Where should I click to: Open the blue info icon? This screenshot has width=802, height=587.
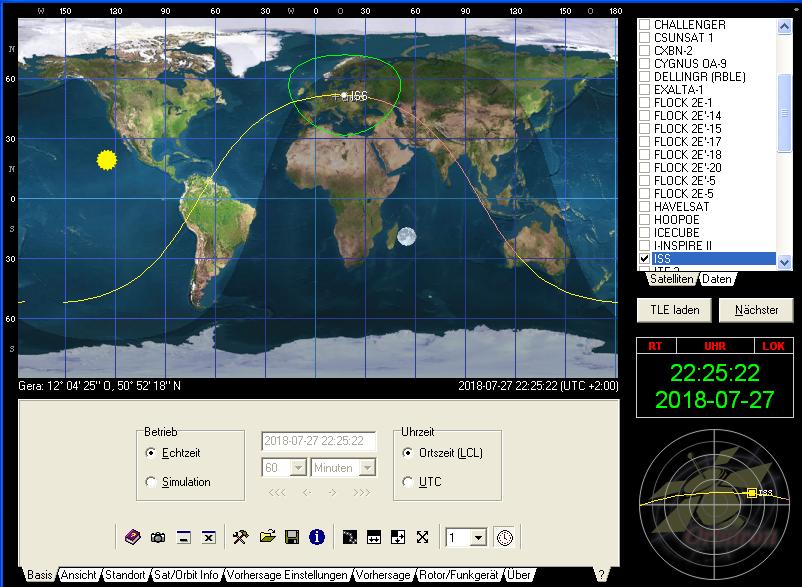317,537
